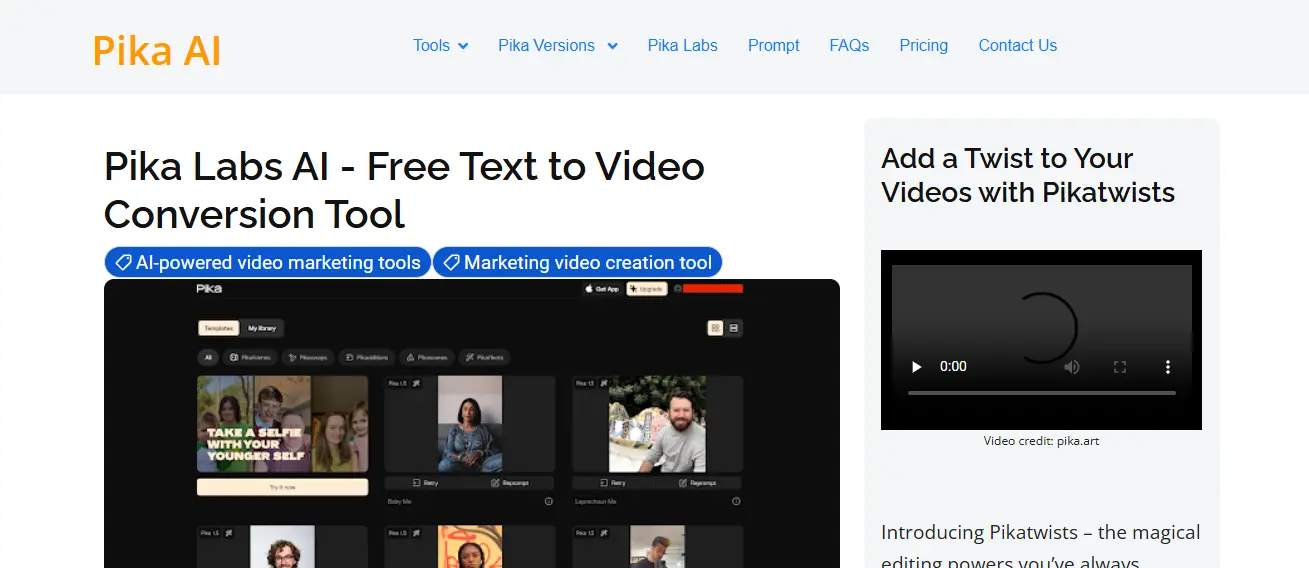Image resolution: width=1309 pixels, height=568 pixels.
Task: Open the Pika Labs nav link
Action: (683, 45)
